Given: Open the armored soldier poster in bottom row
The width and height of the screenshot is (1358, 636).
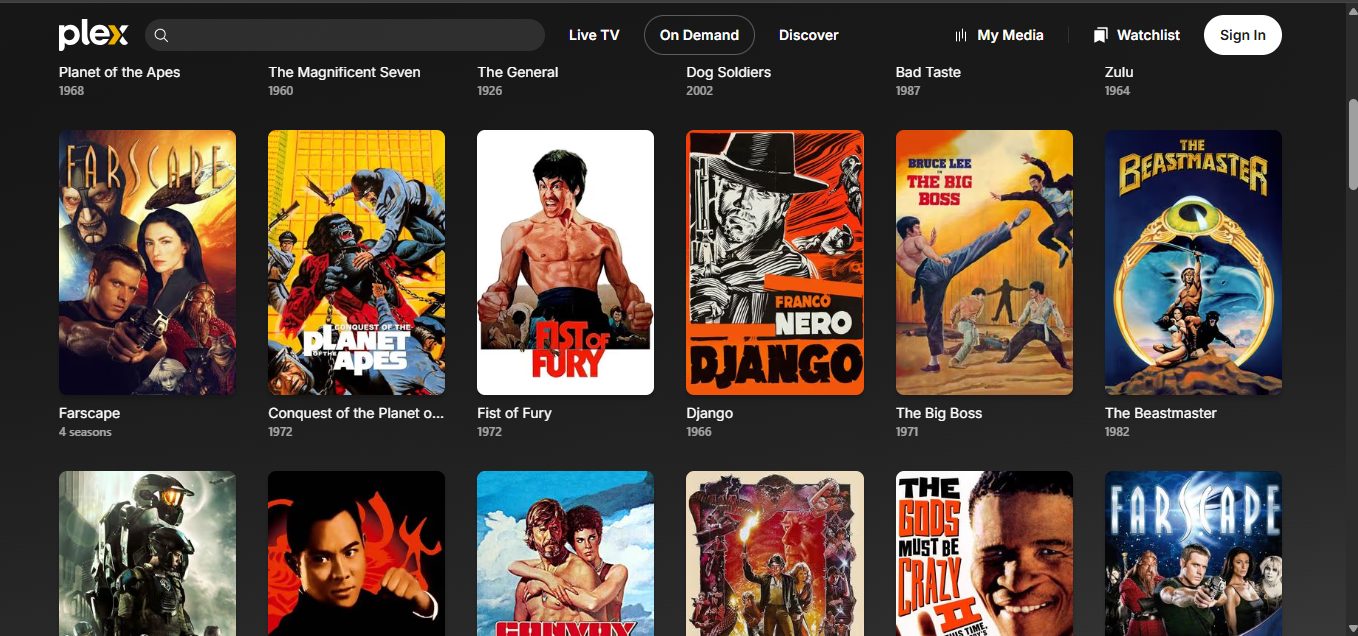Looking at the screenshot, I should 147,553.
